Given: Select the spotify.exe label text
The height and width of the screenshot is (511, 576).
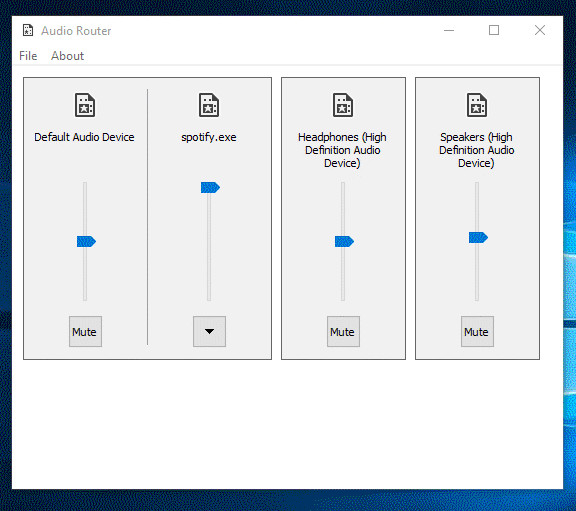Looking at the screenshot, I should (x=209, y=137).
